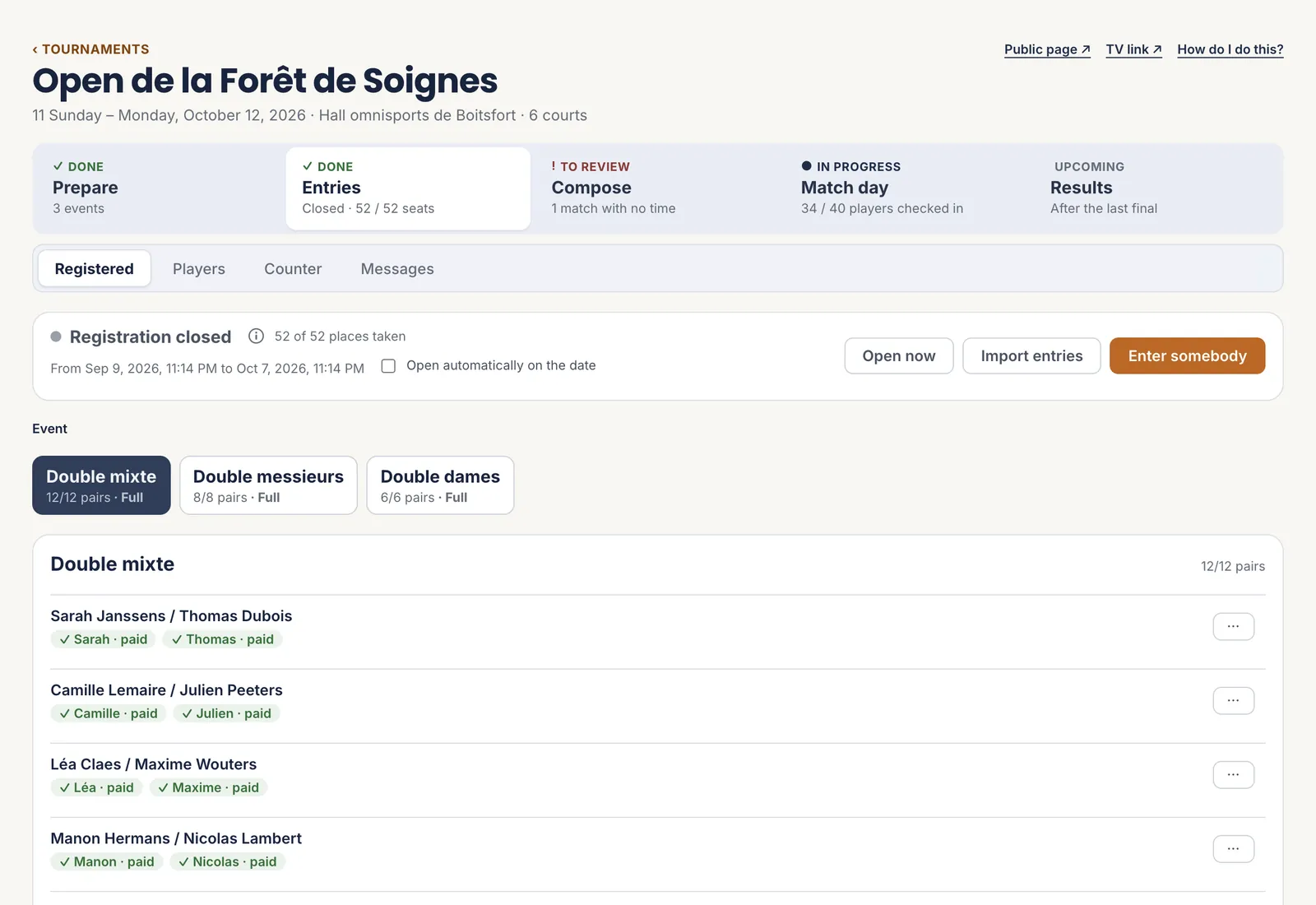1316x905 pixels.
Task: Open the Public page external link
Action: [1047, 49]
